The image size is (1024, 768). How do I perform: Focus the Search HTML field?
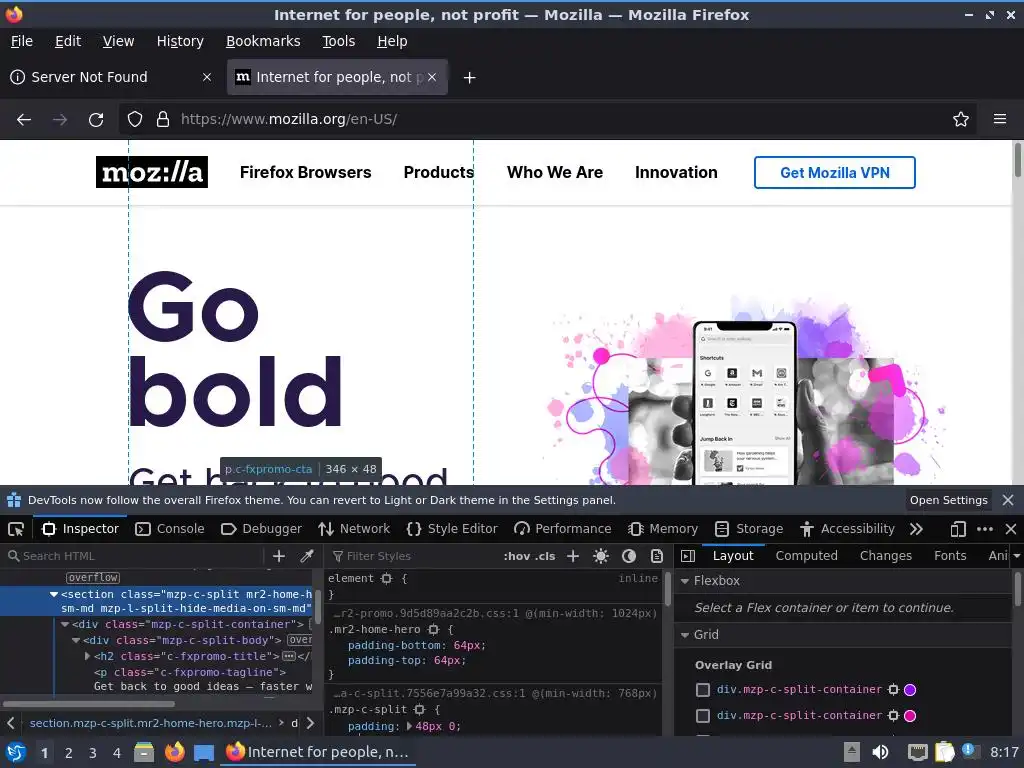point(134,556)
